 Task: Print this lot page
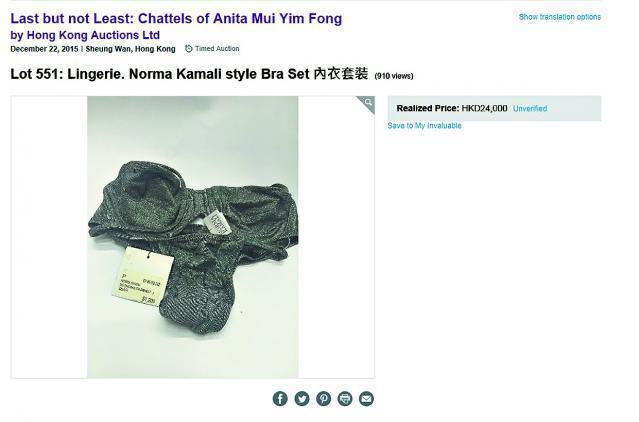tap(345, 398)
